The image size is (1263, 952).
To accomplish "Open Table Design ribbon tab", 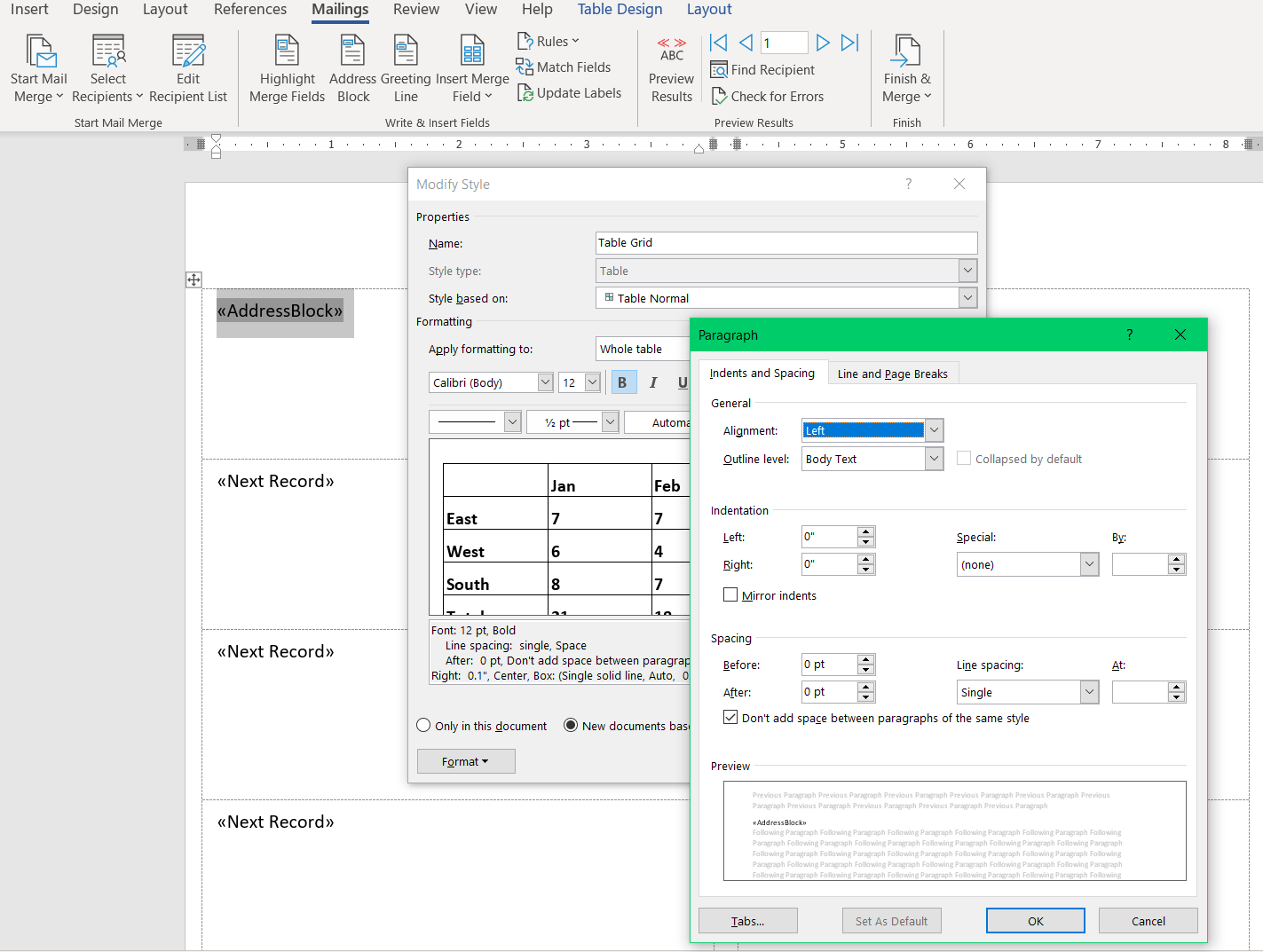I will 620,10.
